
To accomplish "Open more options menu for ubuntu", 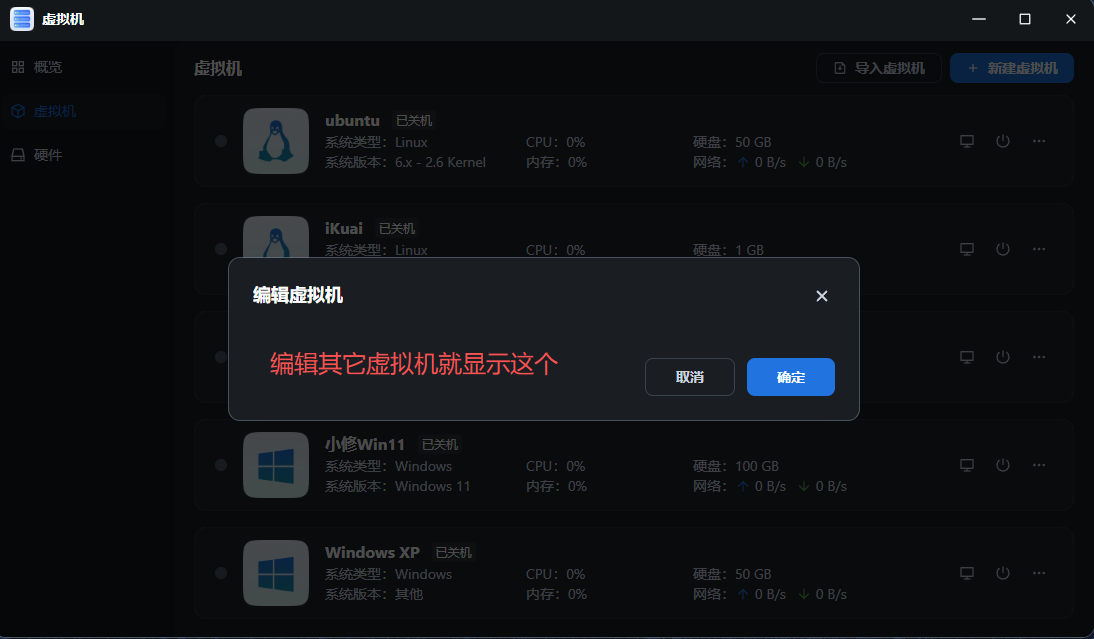I will pos(1039,141).
